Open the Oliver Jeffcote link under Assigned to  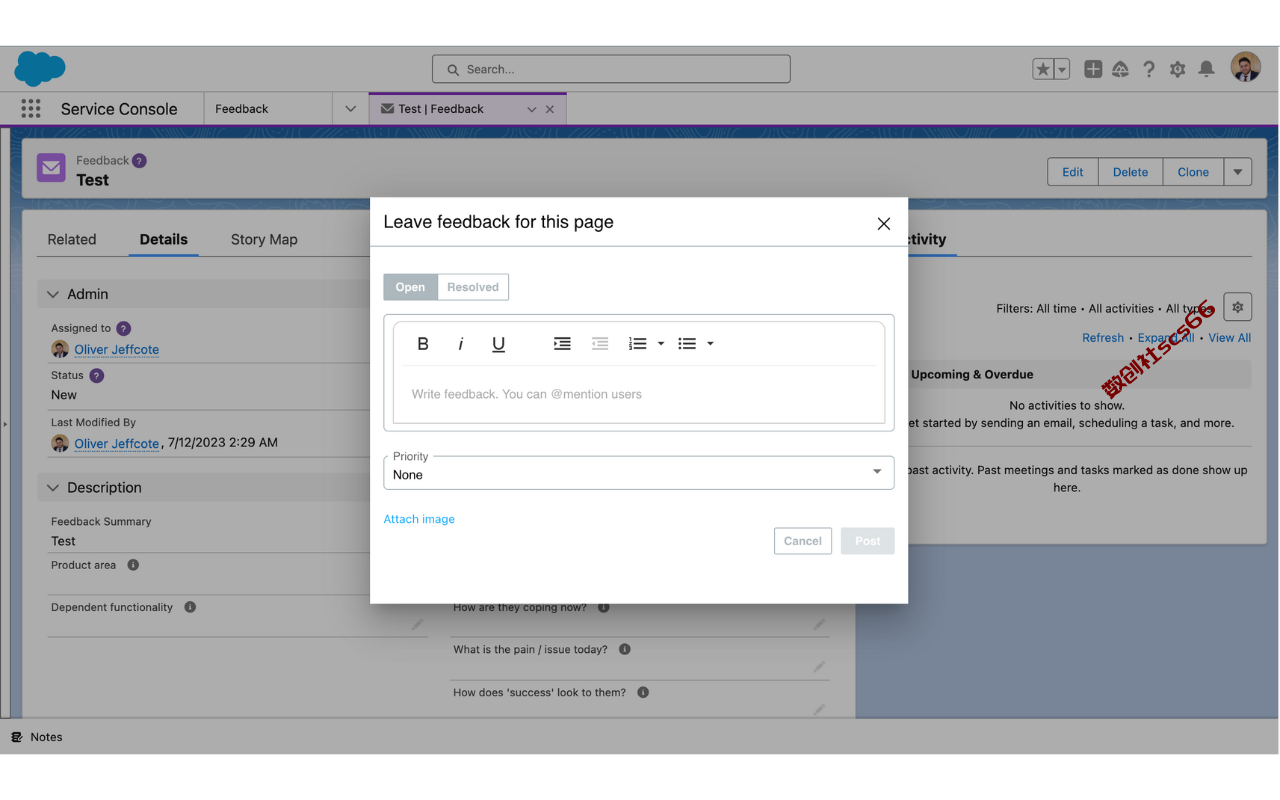[x=116, y=349]
